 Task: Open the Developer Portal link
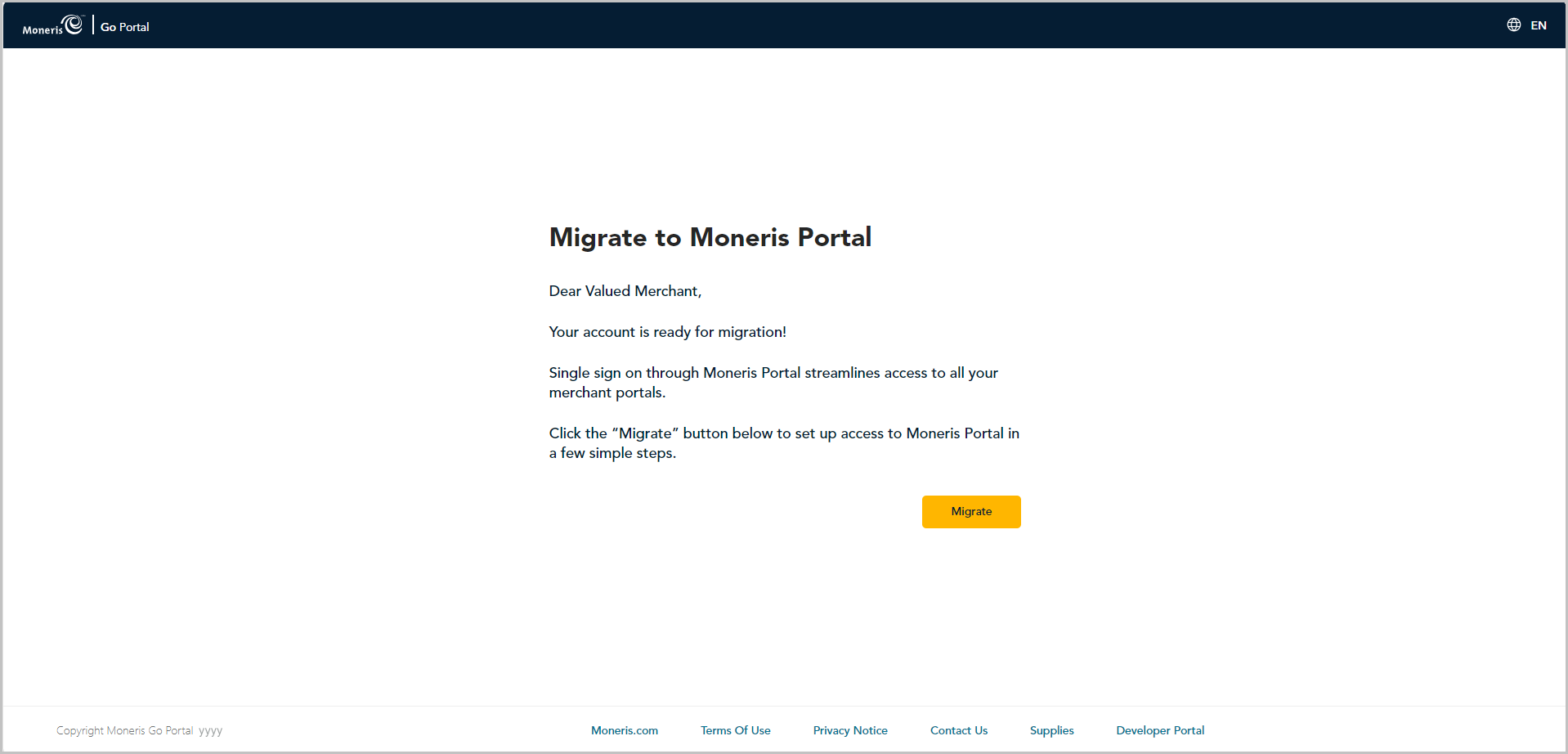point(1160,730)
